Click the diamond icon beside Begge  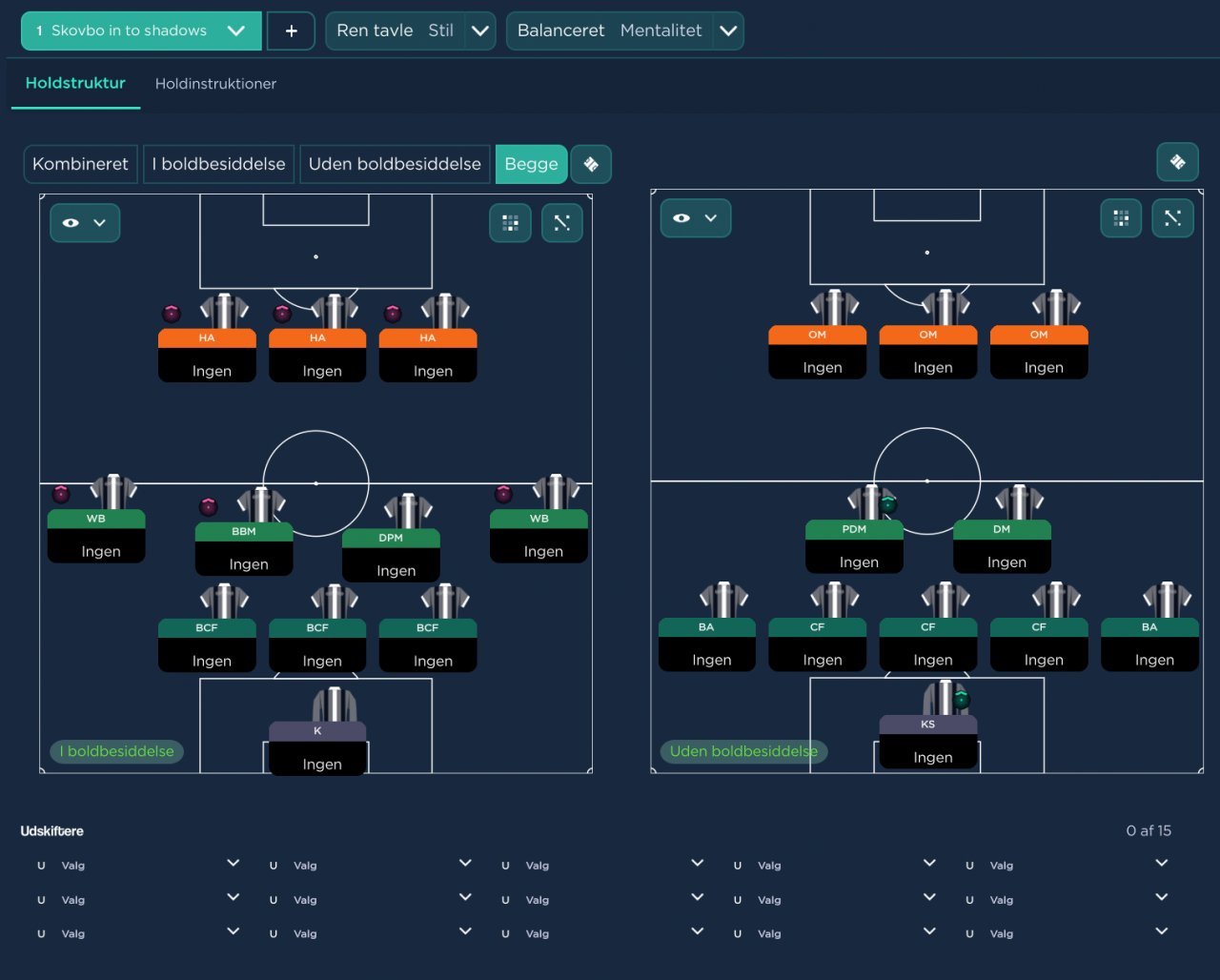(x=591, y=164)
